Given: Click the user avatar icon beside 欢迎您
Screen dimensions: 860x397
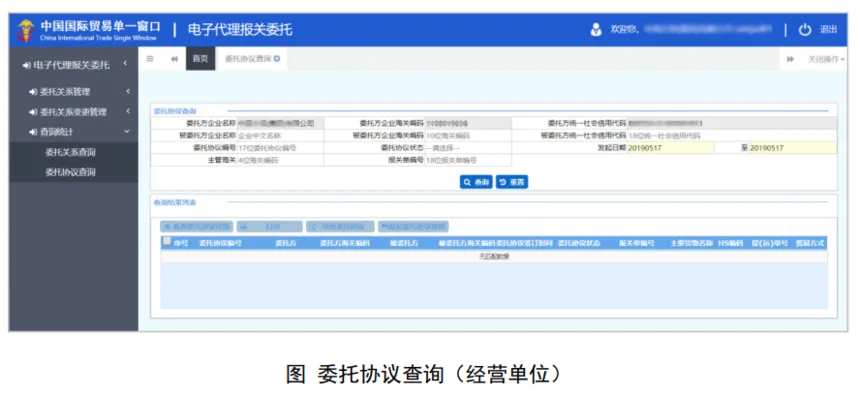Looking at the screenshot, I should (596, 30).
